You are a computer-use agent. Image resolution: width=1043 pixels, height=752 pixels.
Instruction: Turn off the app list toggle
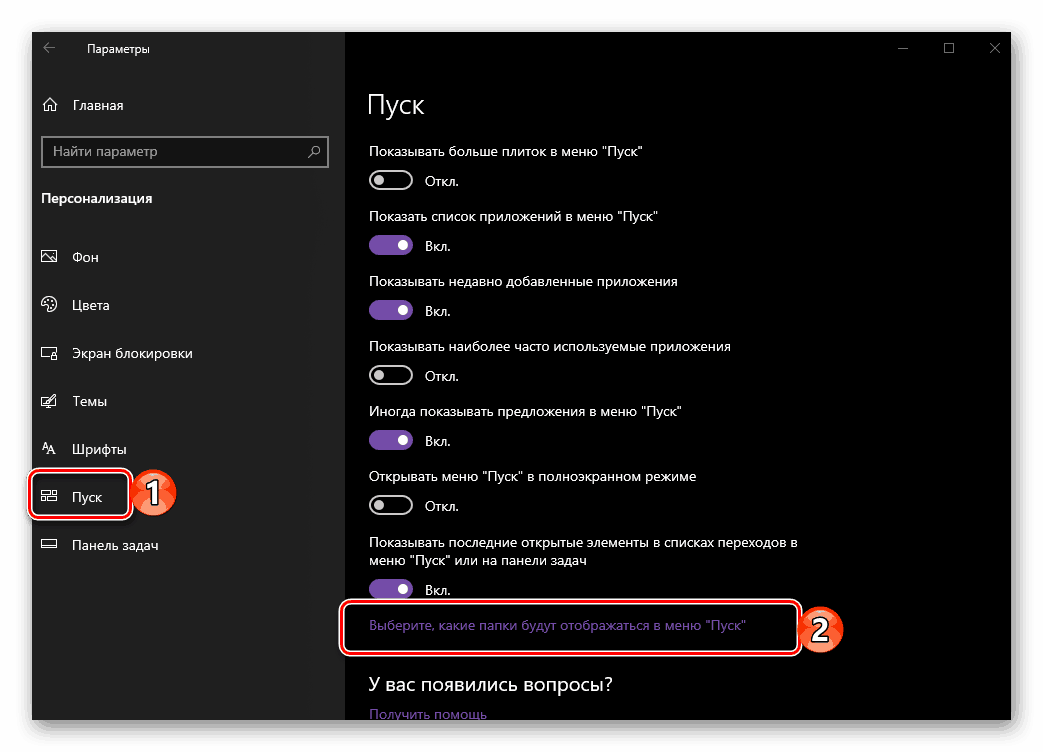[391, 245]
